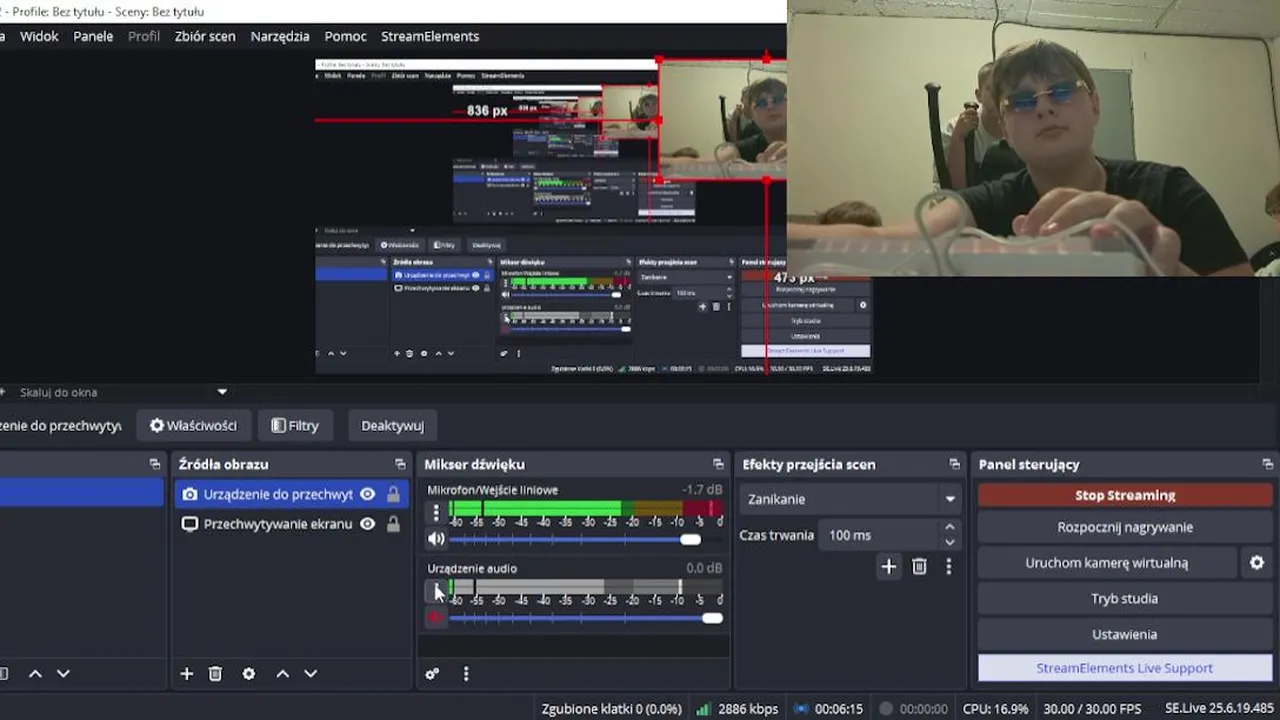Viewport: 1280px width, 720px height.
Task: Open the Panele menu
Action: pyautogui.click(x=93, y=36)
